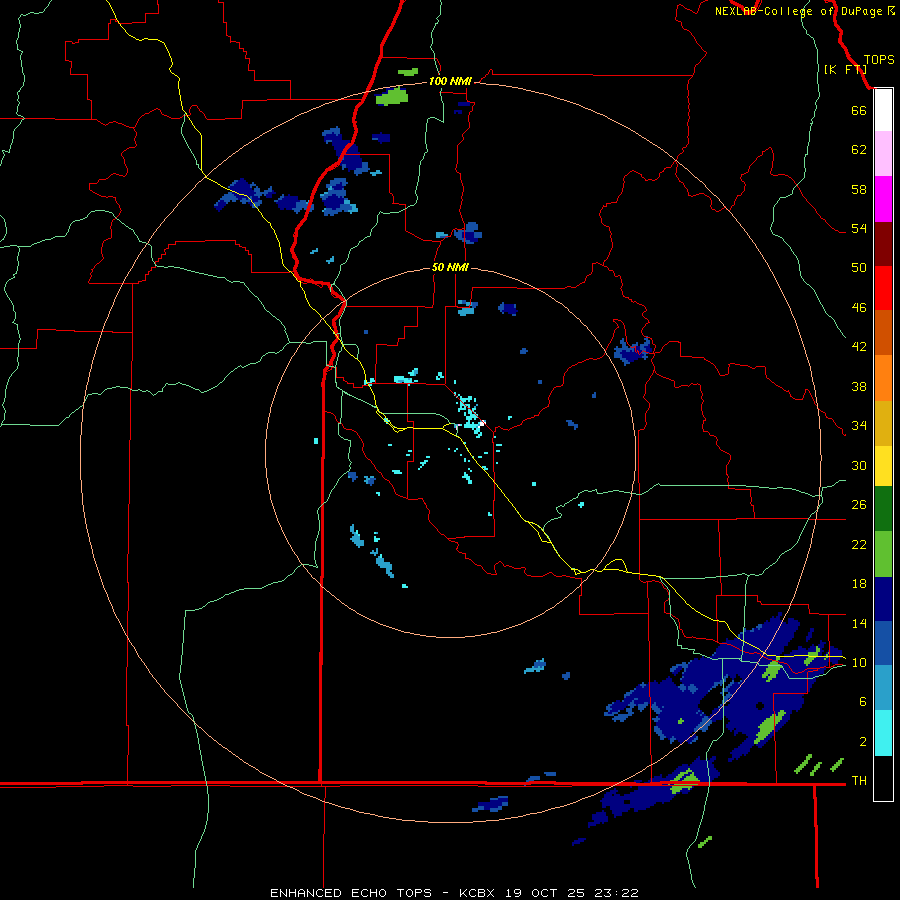Viewport: 900px width, 900px height.
Task: Click the yellow swatch in the legend
Action: tap(883, 466)
